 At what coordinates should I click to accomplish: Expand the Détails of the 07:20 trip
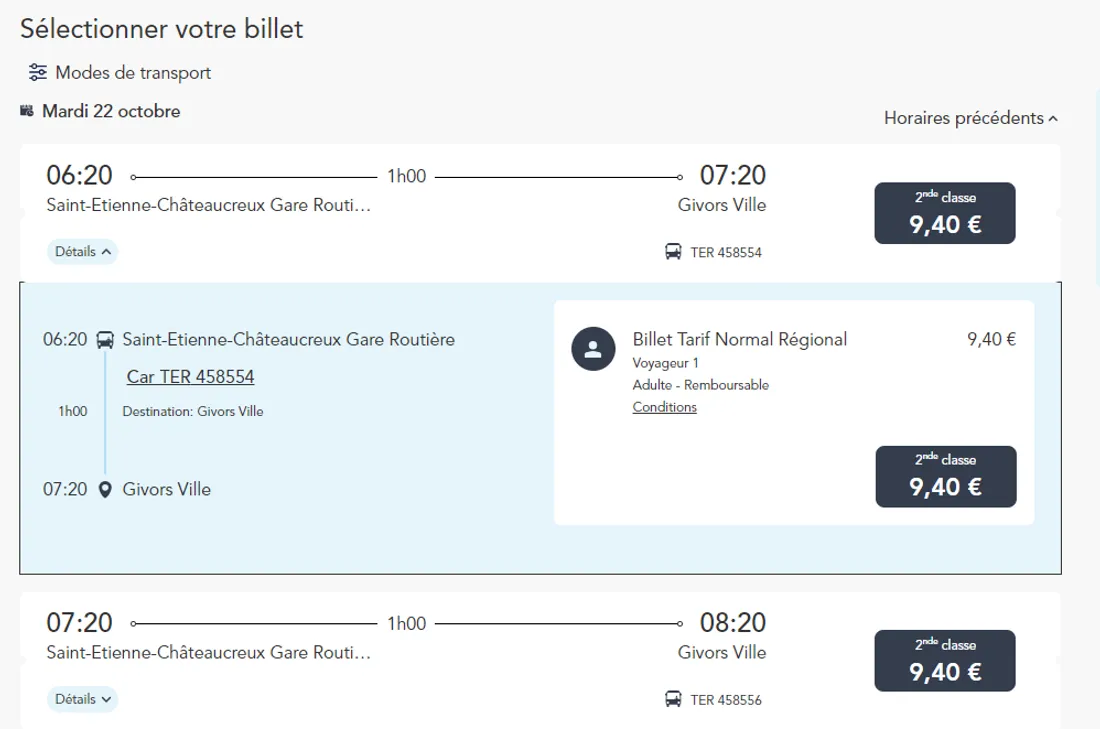[x=82, y=699]
